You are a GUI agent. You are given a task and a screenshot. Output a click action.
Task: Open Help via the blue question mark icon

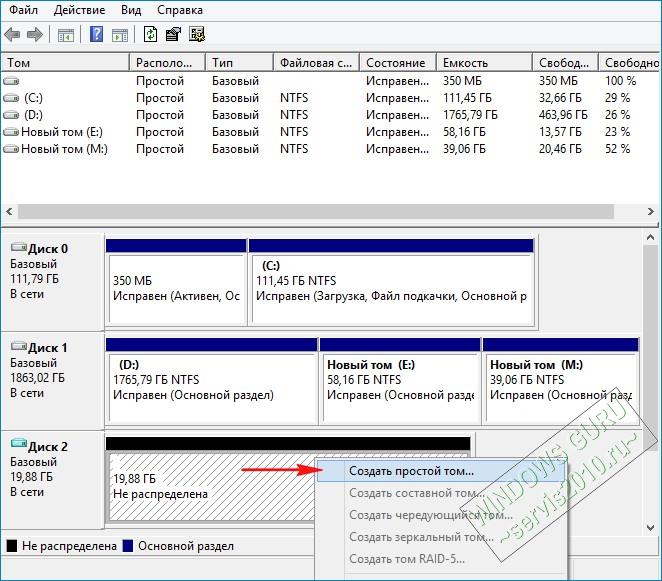[97, 34]
